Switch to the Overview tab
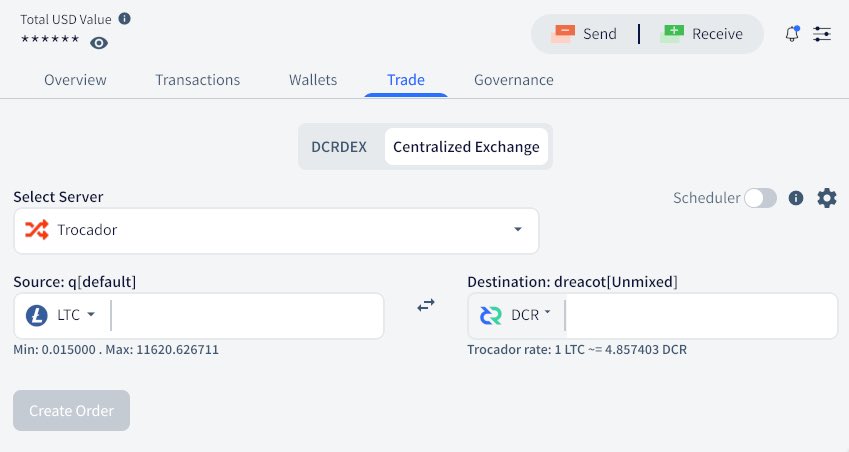Image resolution: width=849 pixels, height=452 pixels. 75,80
